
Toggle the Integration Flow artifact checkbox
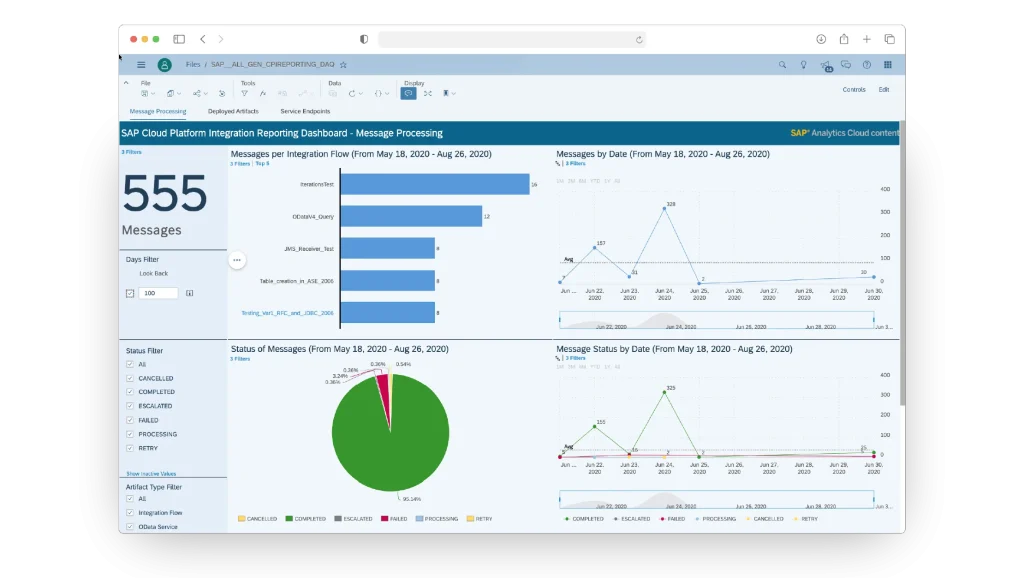pos(130,513)
